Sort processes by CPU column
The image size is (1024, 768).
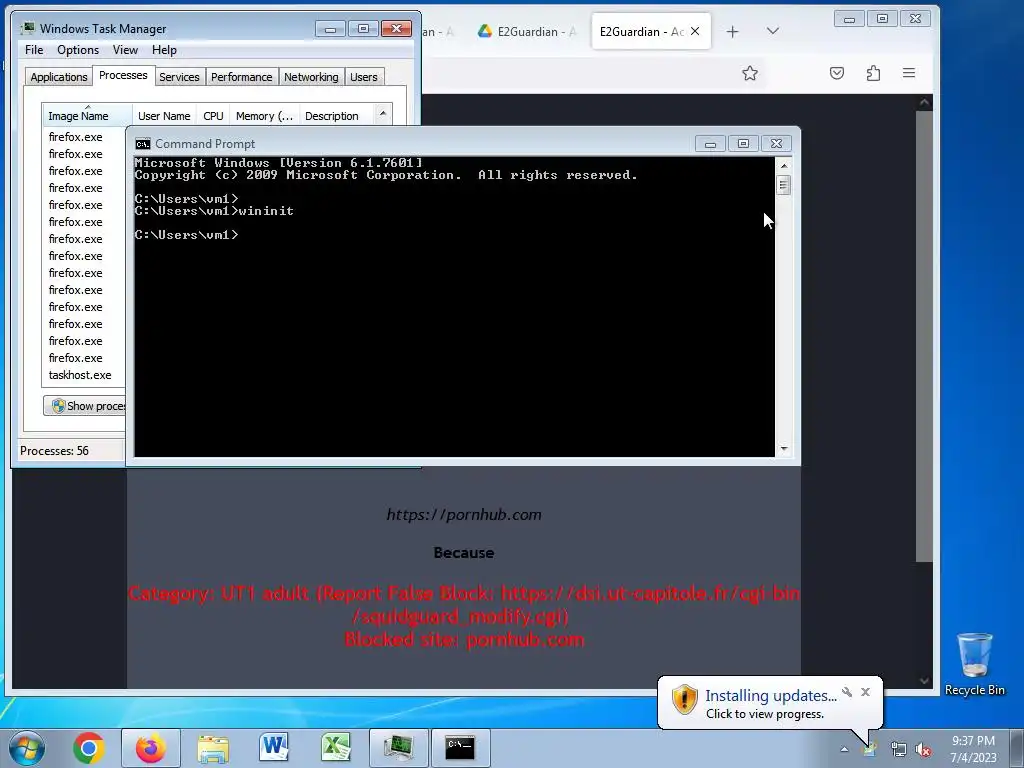(x=213, y=116)
